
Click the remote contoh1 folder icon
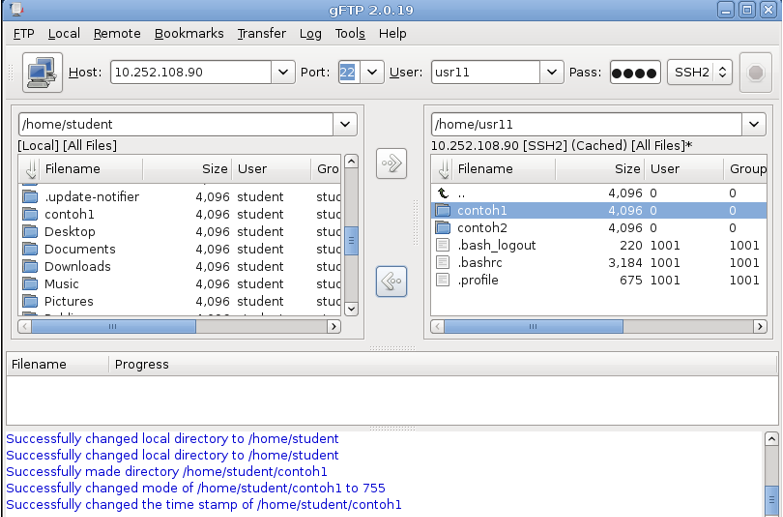point(443,210)
